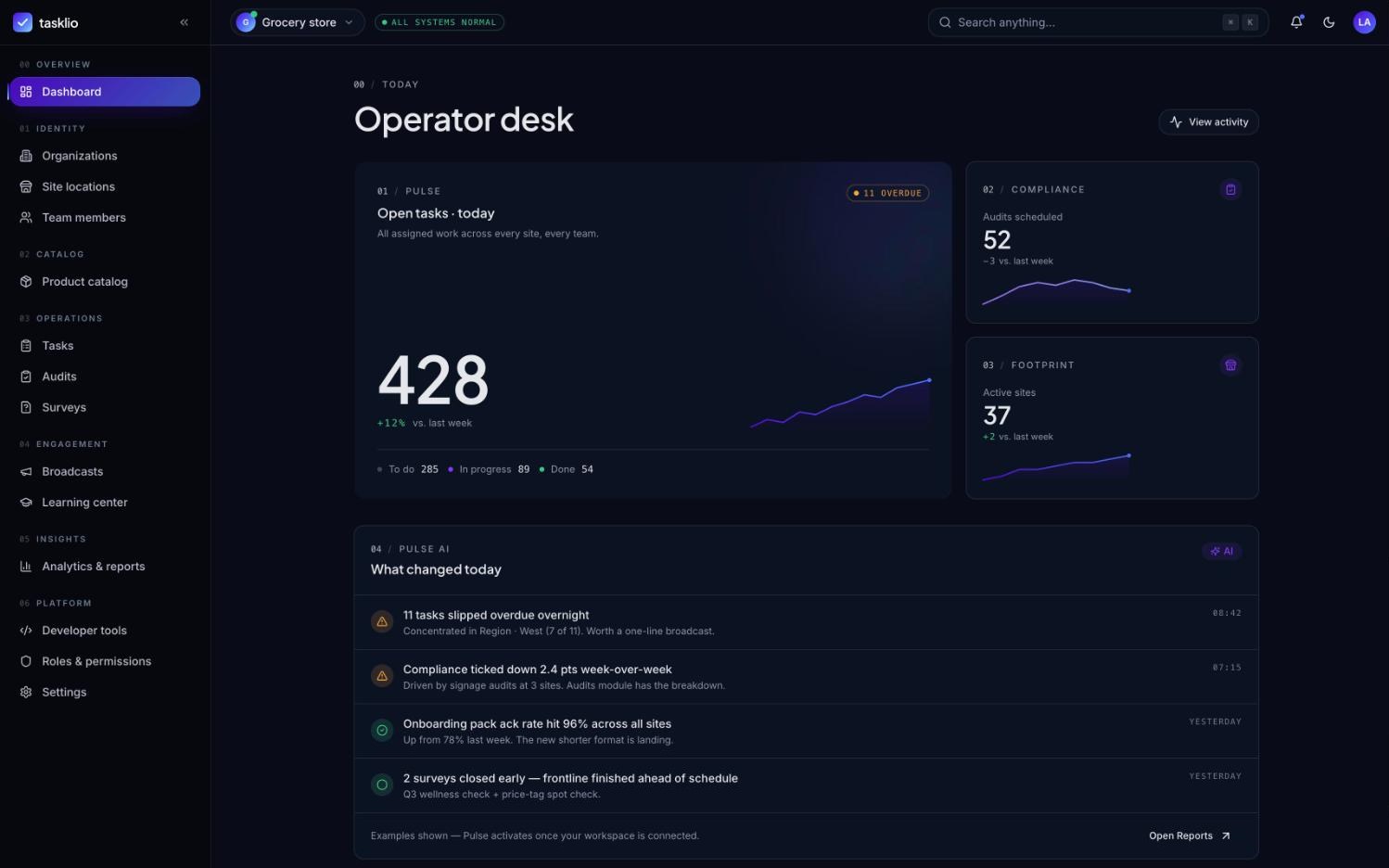Navigate to Site locations
This screenshot has height=868, width=1389.
click(x=104, y=186)
